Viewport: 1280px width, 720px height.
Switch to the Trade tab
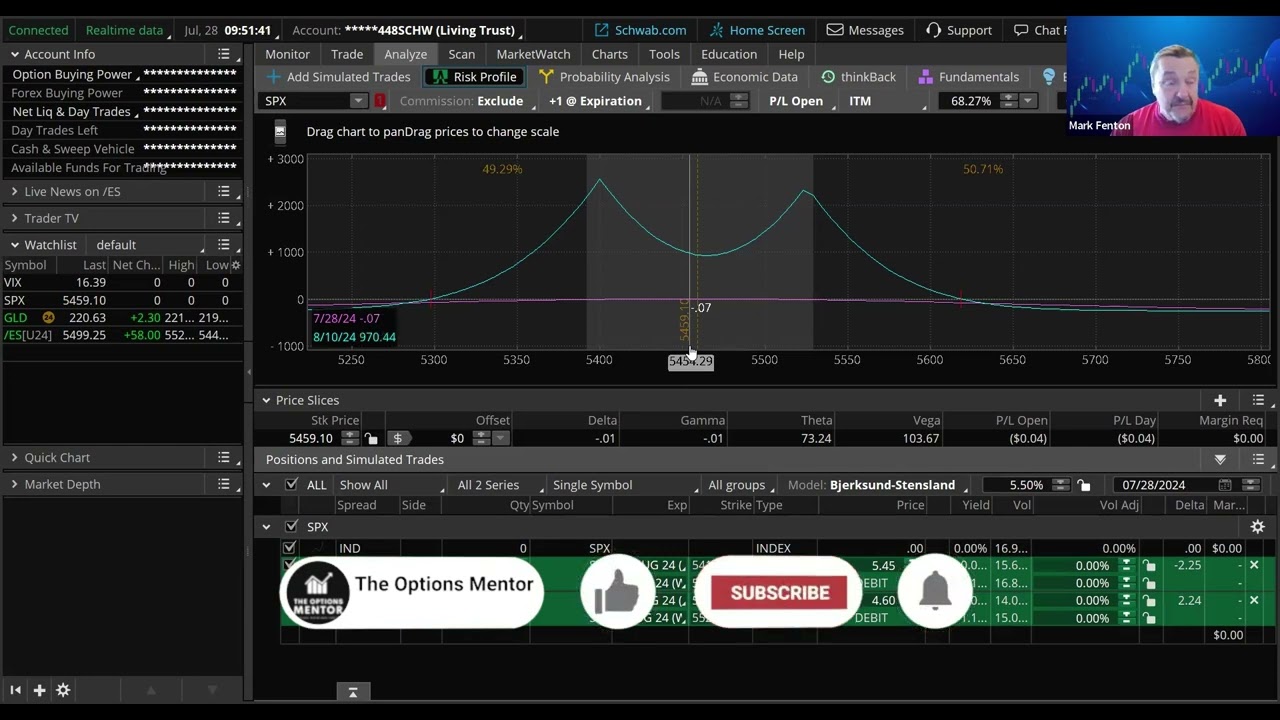pos(347,54)
